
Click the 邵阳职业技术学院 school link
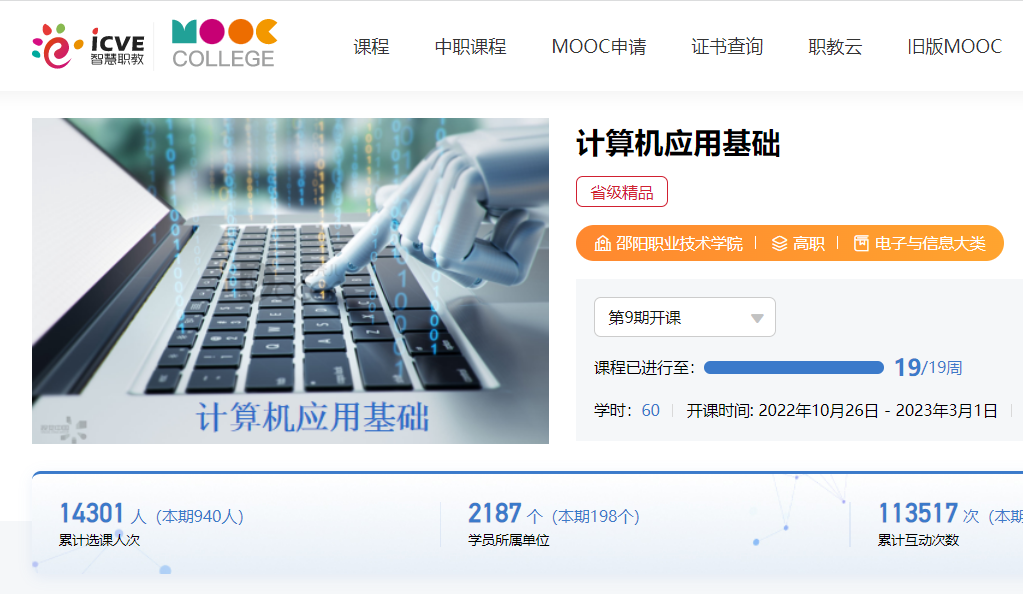679,243
